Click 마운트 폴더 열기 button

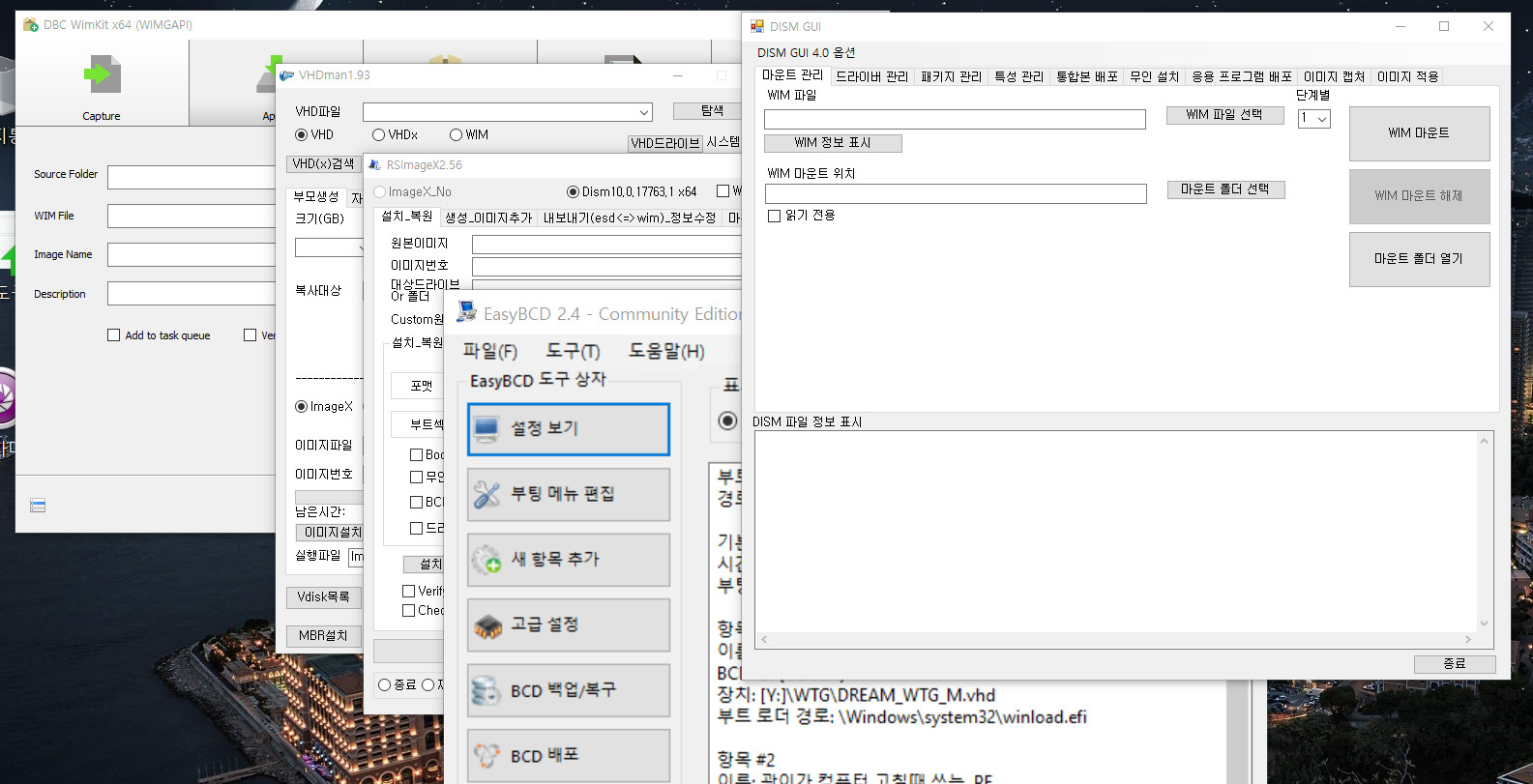pos(1419,259)
